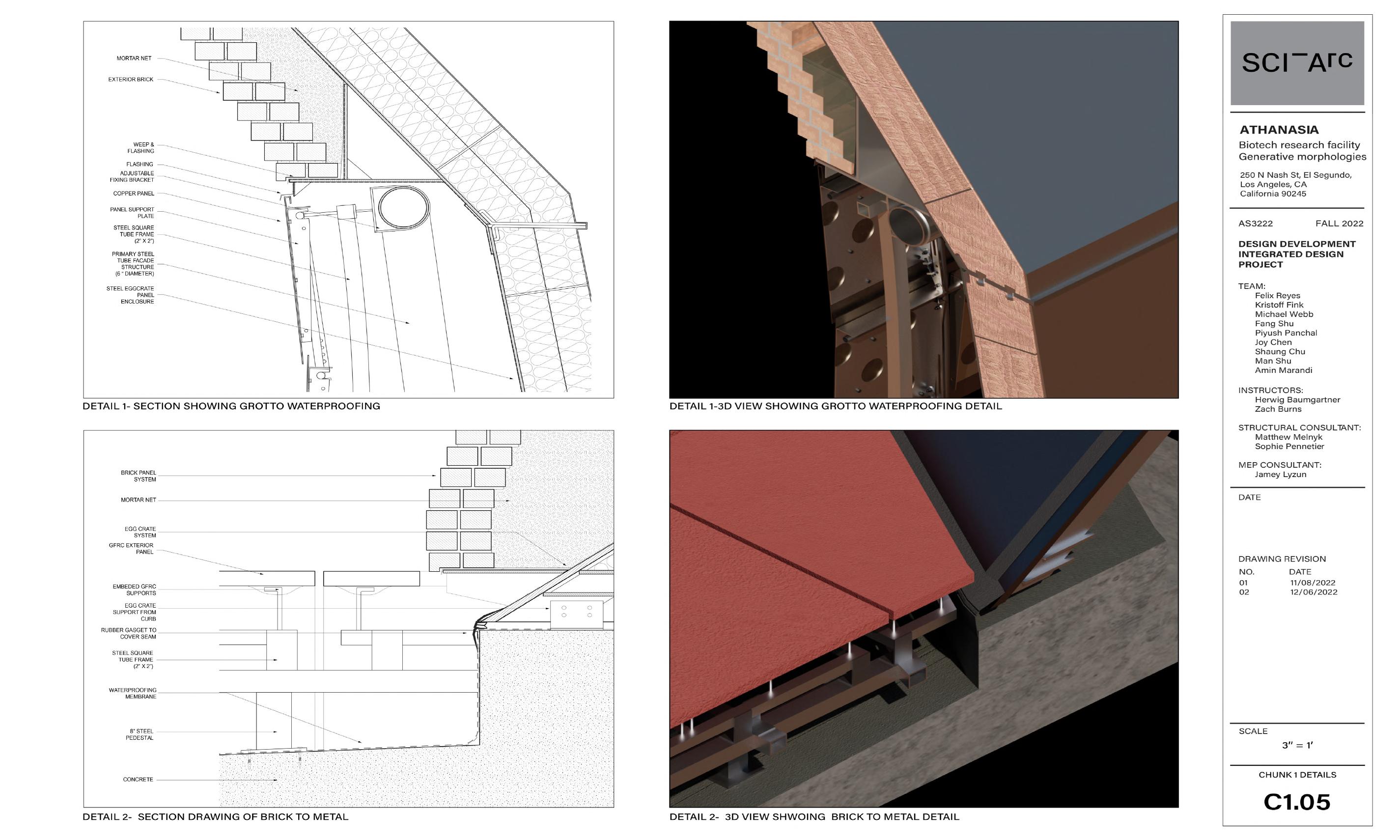Click the Detail 2 3D brick to metal render
The height and width of the screenshot is (840, 1400).
924,618
